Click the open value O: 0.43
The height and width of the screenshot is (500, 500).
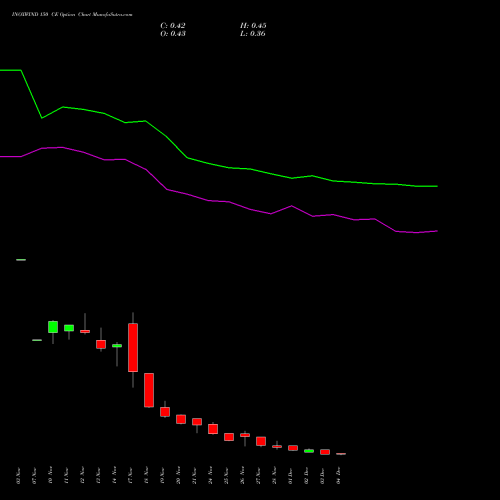[173, 34]
